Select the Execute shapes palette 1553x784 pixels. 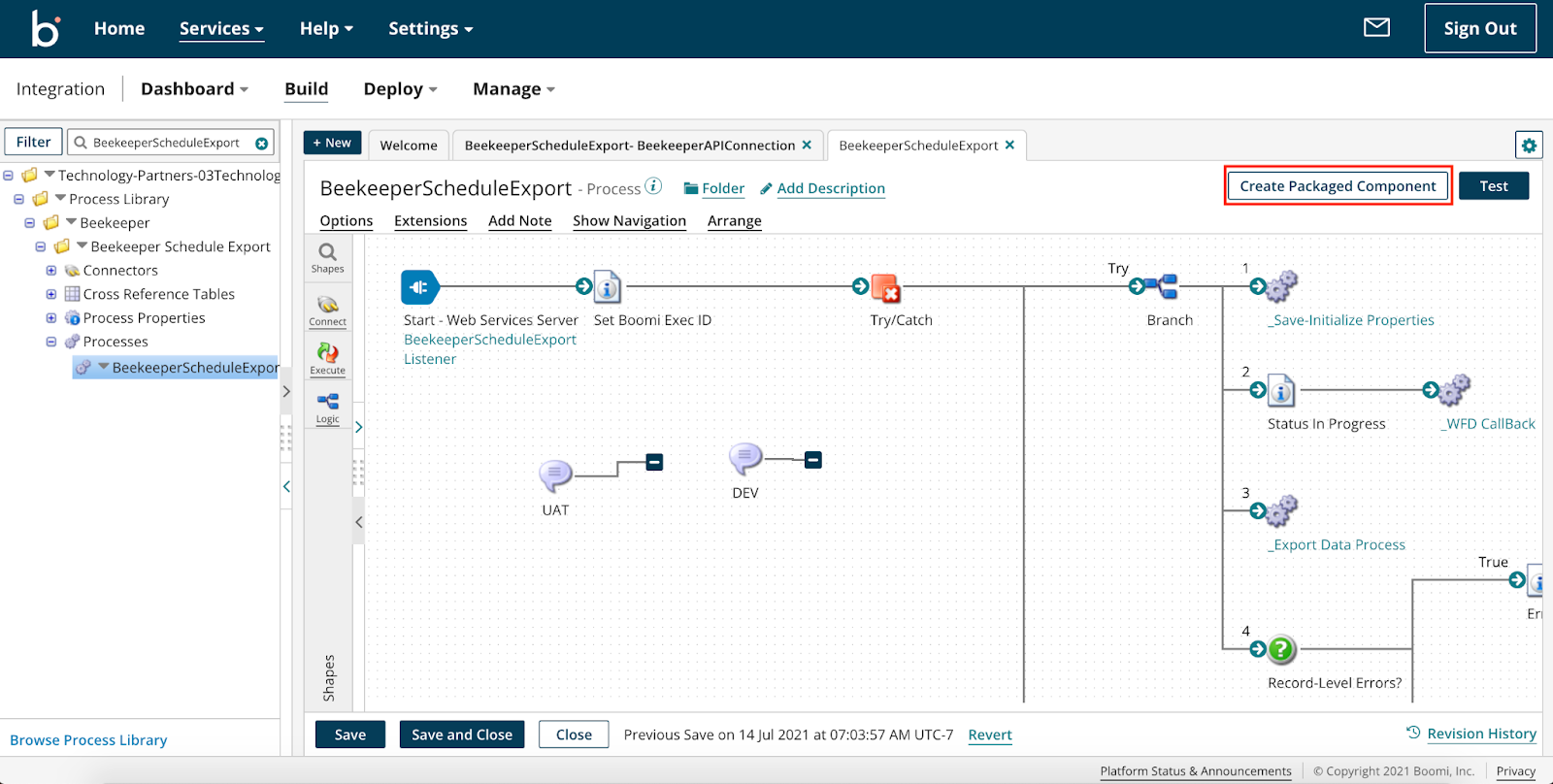click(327, 359)
